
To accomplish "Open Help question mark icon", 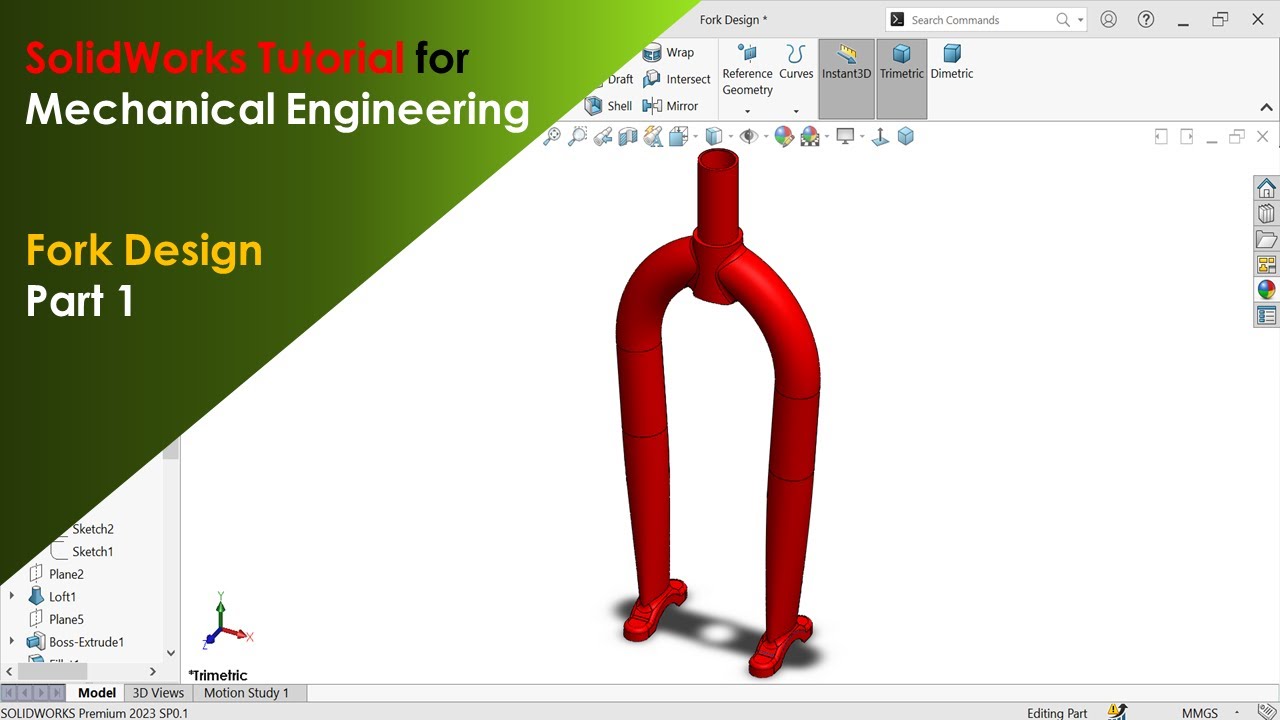I will [x=1146, y=19].
